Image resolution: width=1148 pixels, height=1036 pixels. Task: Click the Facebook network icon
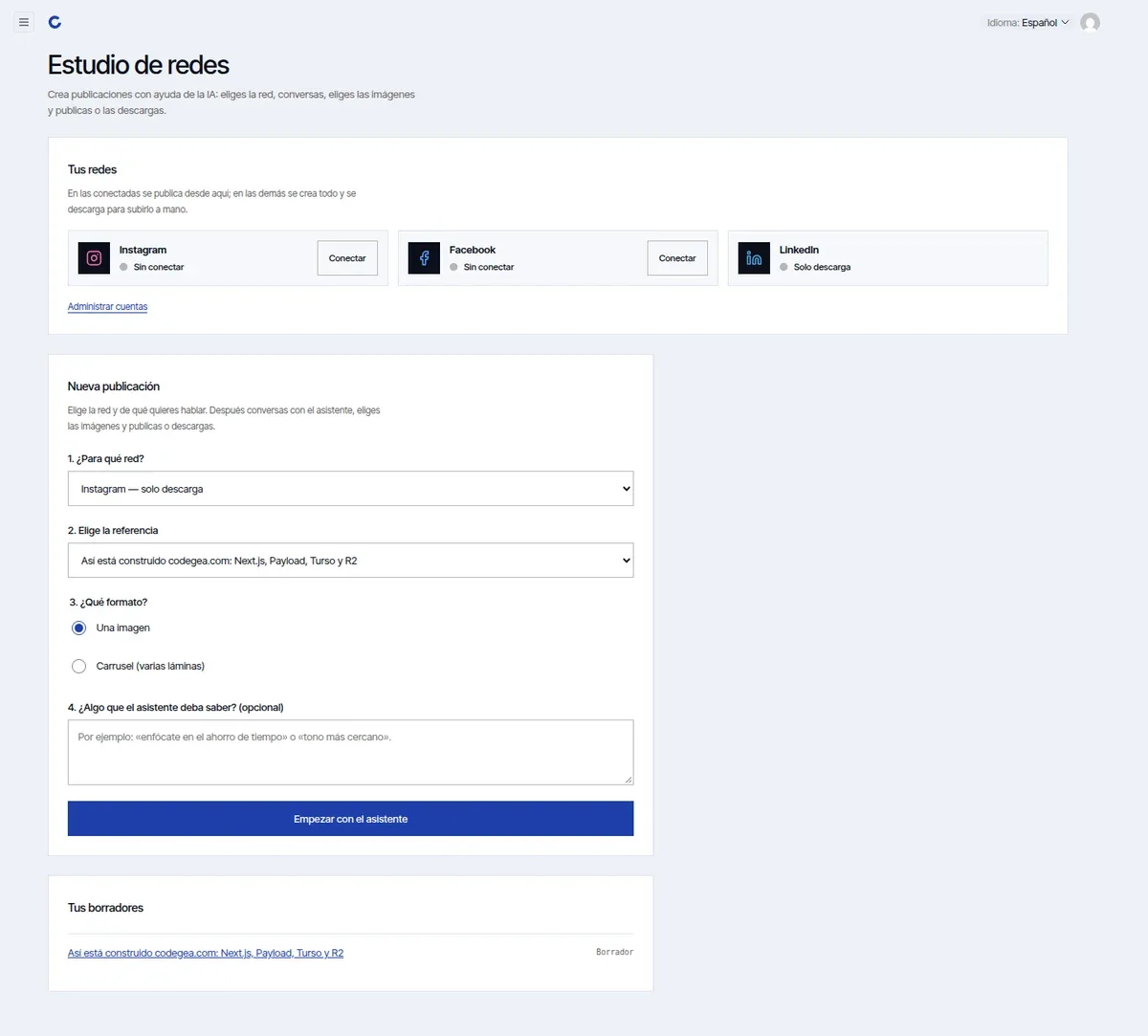[424, 258]
